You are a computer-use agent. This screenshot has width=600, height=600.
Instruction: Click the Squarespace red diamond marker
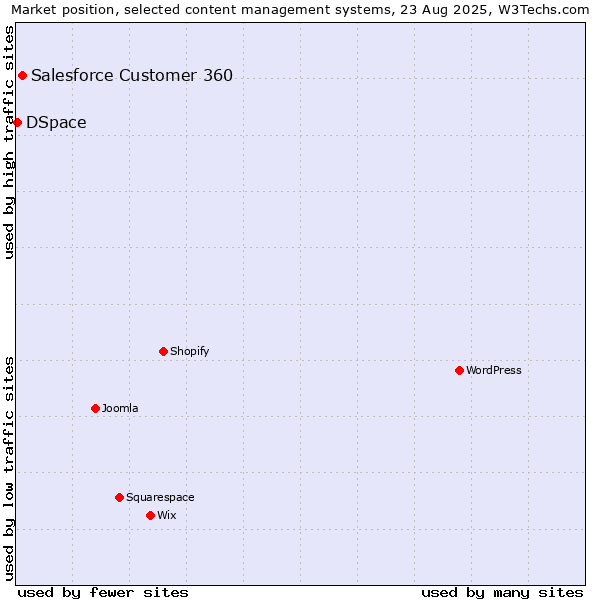click(119, 497)
